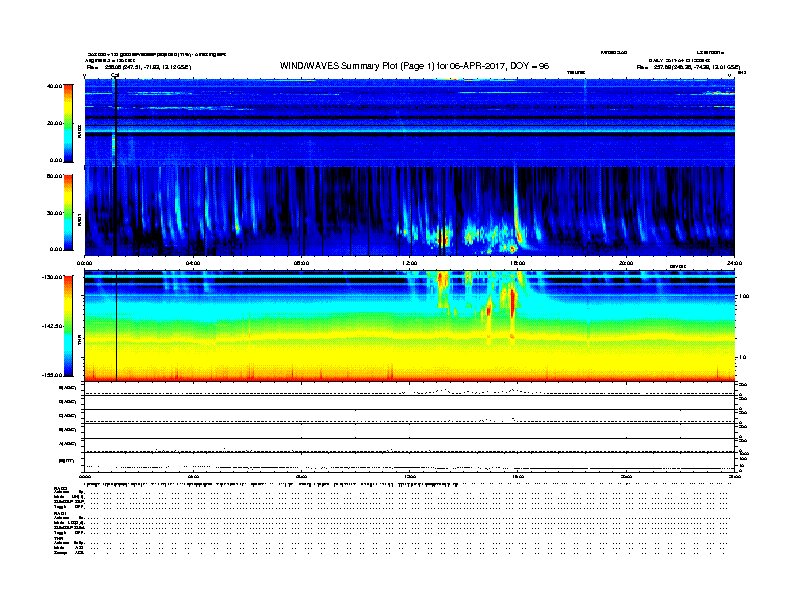Click the Cal marker above RAD2 panel

(115, 76)
